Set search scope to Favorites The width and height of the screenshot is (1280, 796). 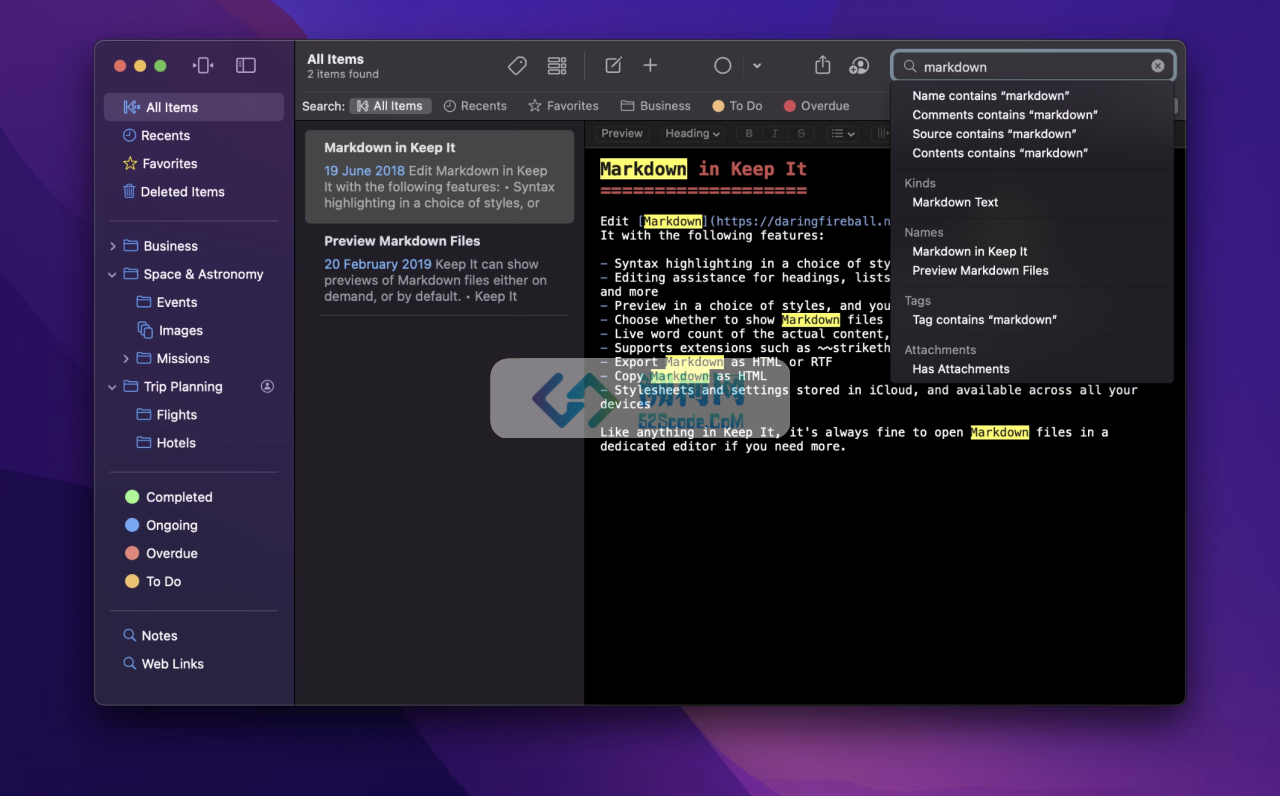pyautogui.click(x=563, y=106)
